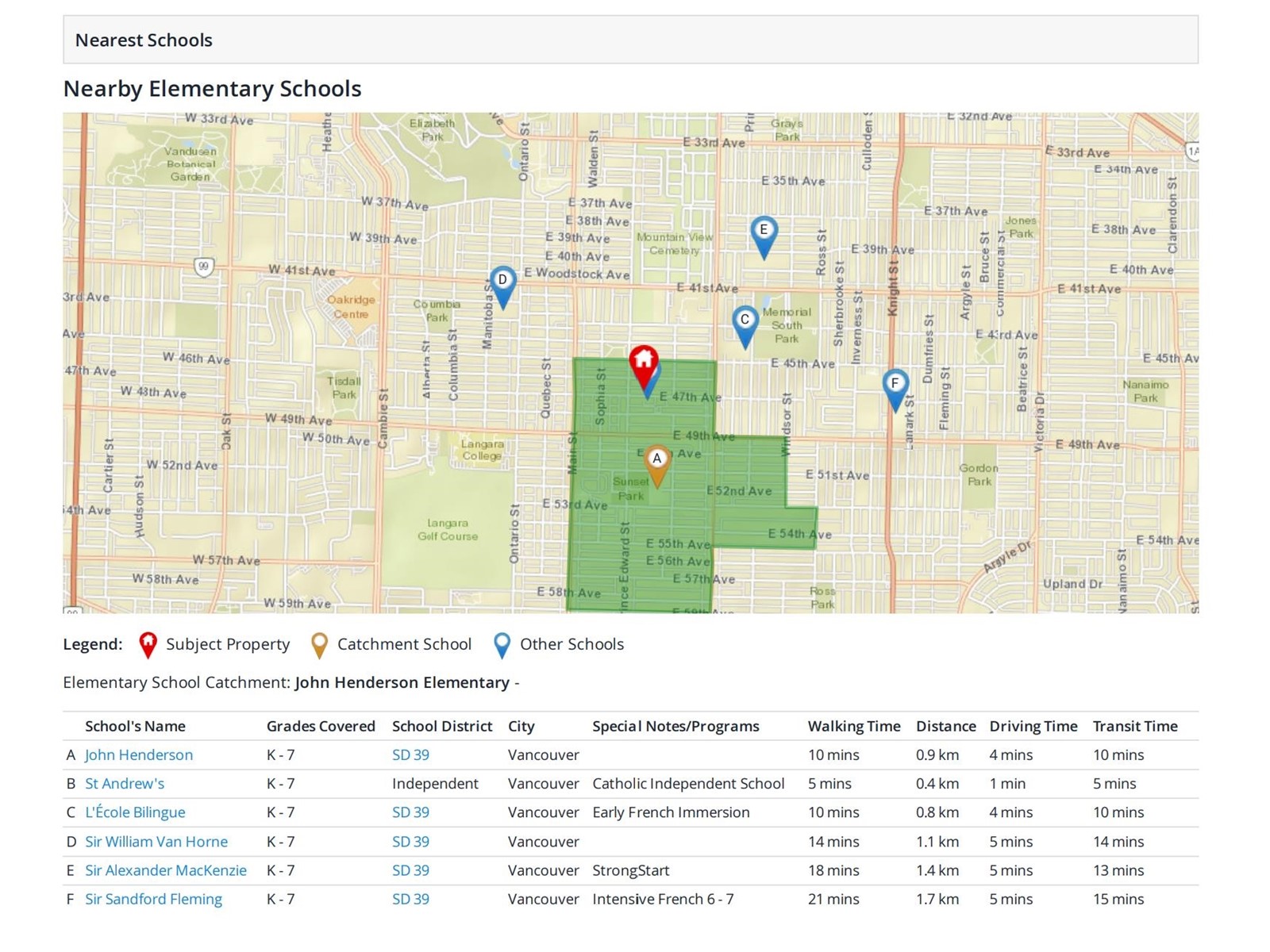
Task: Follow the Sir William Van Horne link
Action: click(156, 842)
